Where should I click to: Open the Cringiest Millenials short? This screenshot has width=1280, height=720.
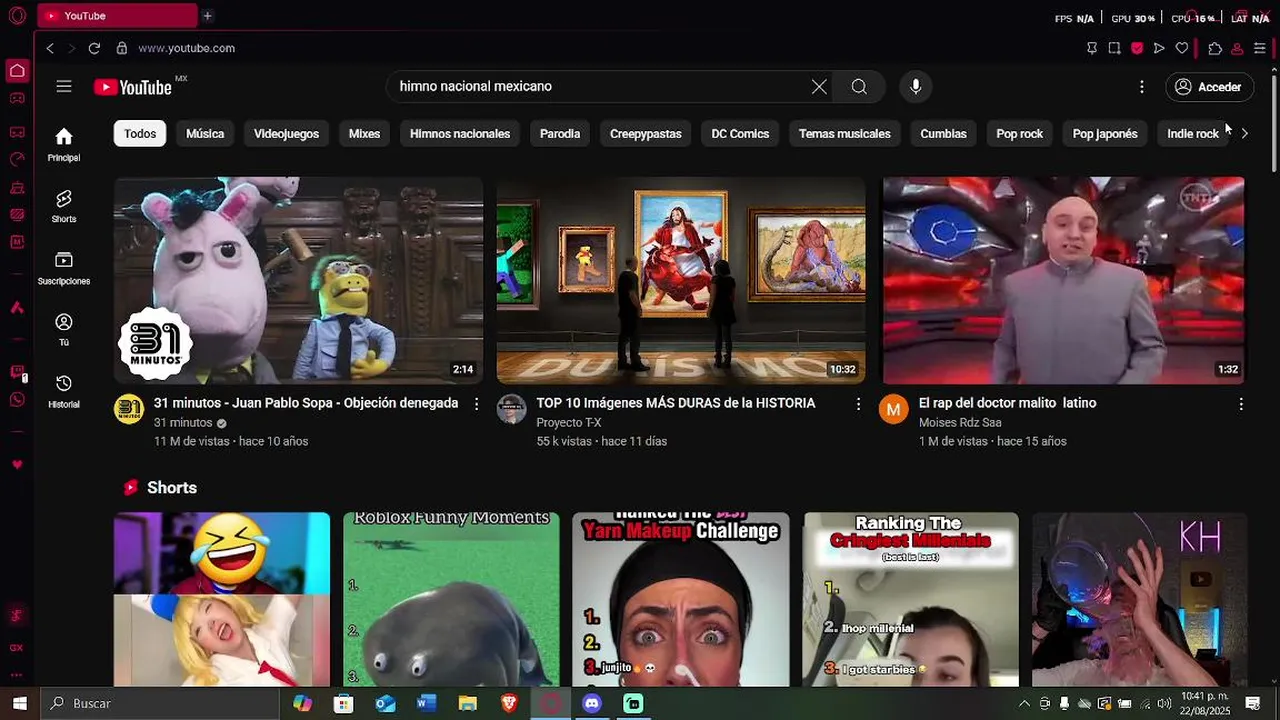coord(911,599)
